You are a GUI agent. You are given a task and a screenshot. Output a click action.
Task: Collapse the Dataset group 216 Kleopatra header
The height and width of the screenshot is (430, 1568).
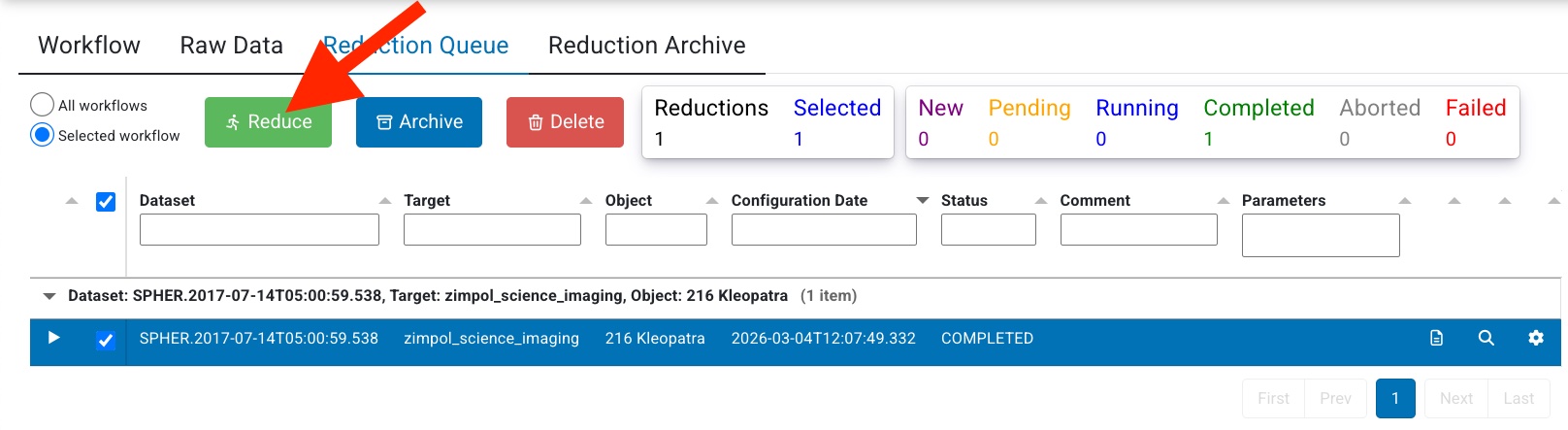point(49,296)
